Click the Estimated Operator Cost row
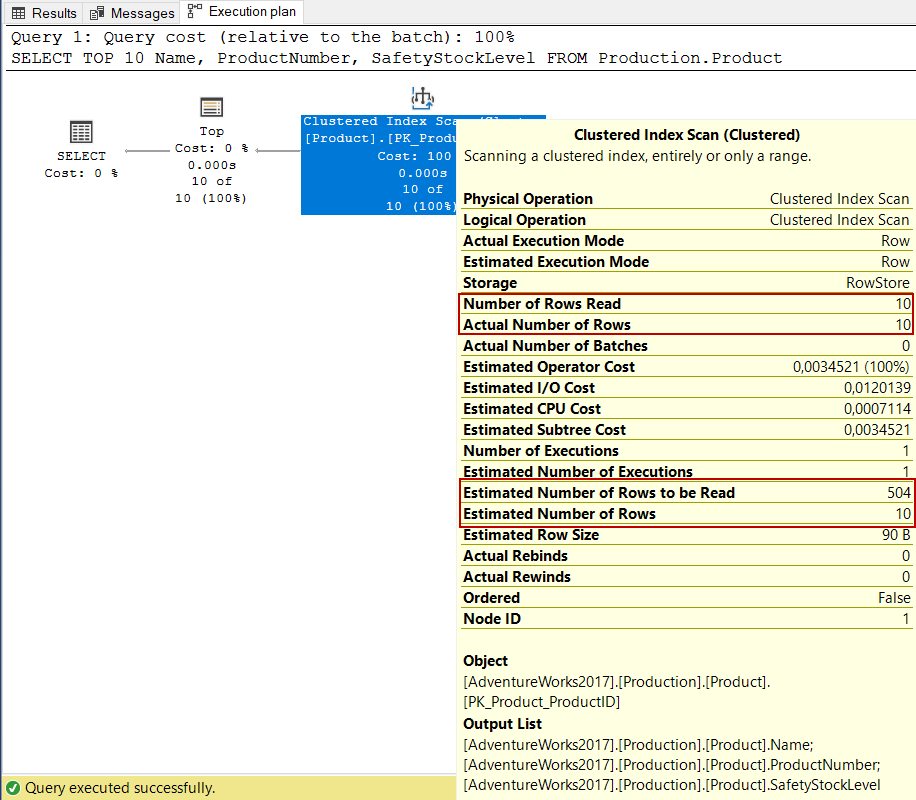Viewport: 916px width, 800px height. pyautogui.click(x=686, y=367)
